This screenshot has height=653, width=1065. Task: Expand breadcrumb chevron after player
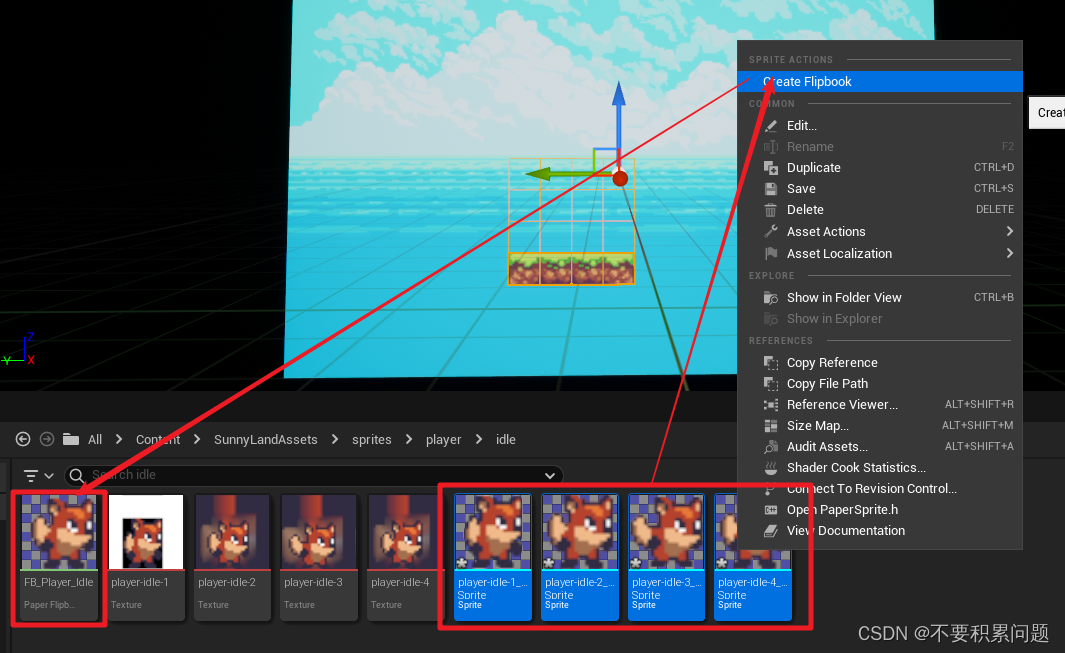click(x=479, y=440)
